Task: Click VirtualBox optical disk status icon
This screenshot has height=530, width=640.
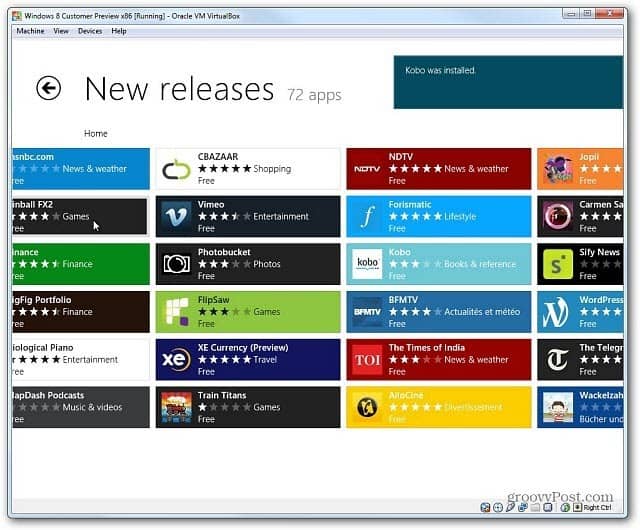Action: click(x=498, y=508)
